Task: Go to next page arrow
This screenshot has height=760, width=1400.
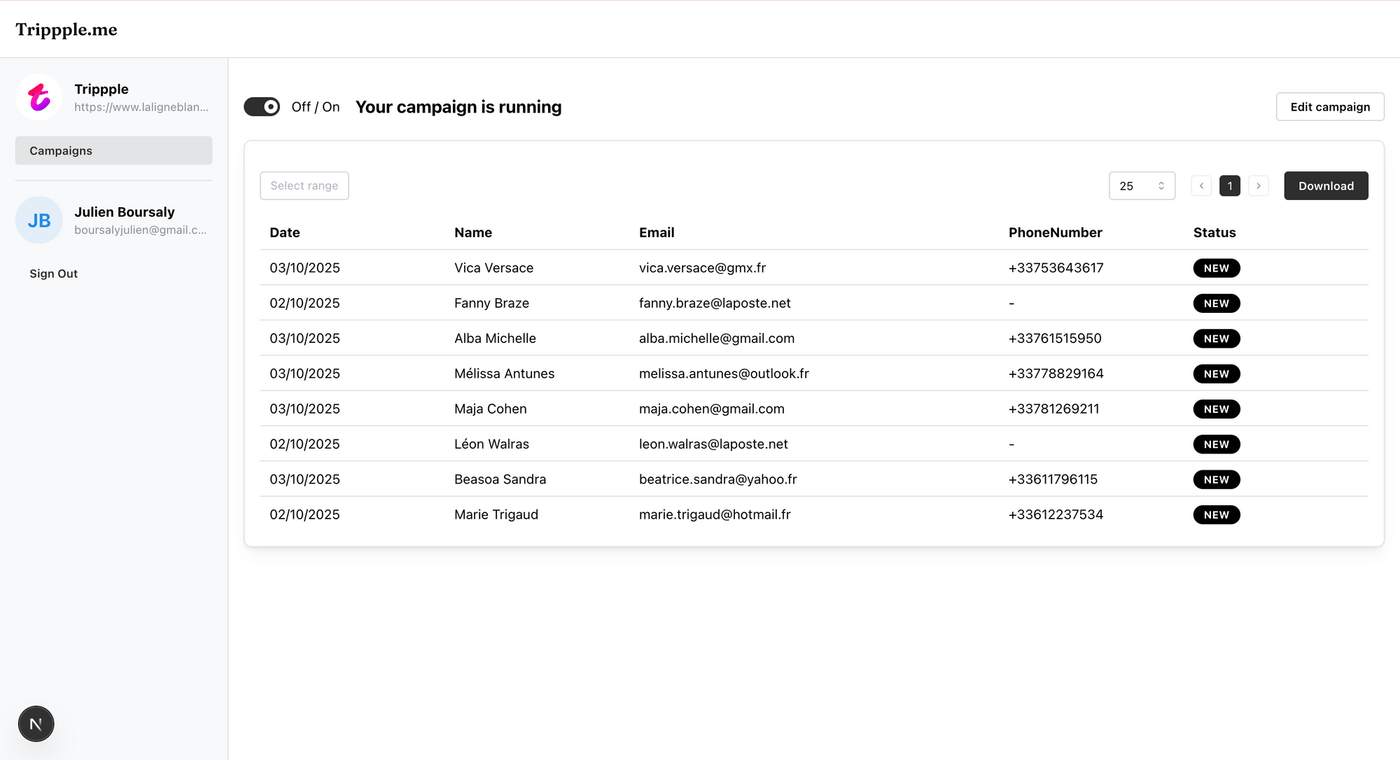Action: point(1258,186)
